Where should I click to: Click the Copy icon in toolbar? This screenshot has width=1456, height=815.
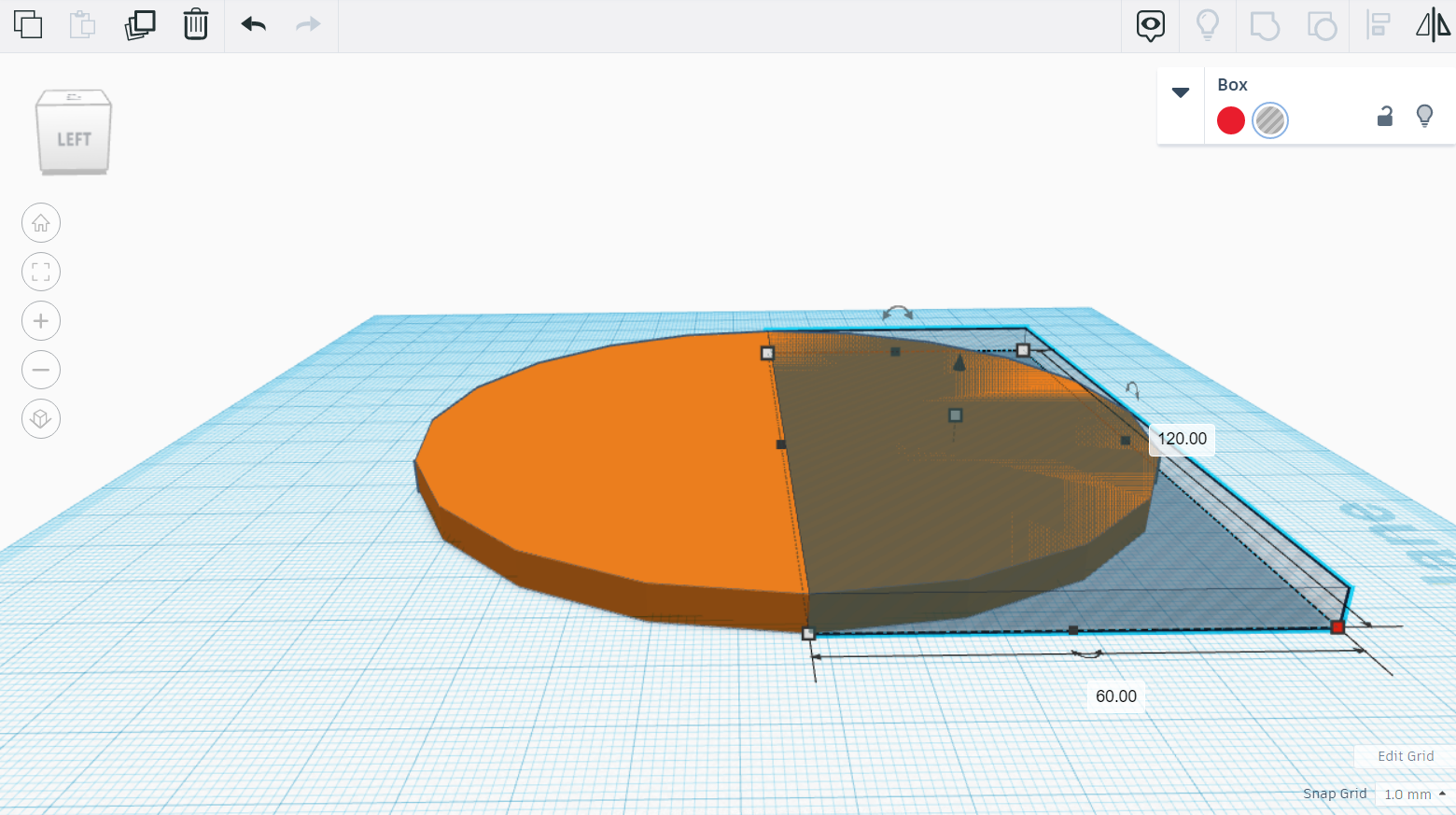click(28, 24)
